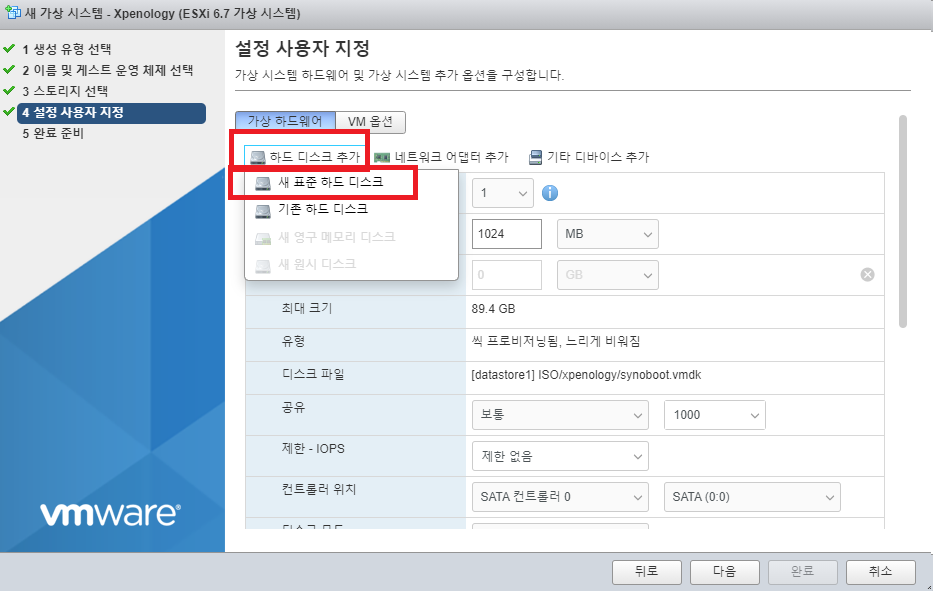Click the disk icon beside 새 표준 하드 디스크
Image resolution: width=933 pixels, height=595 pixels.
[263, 183]
